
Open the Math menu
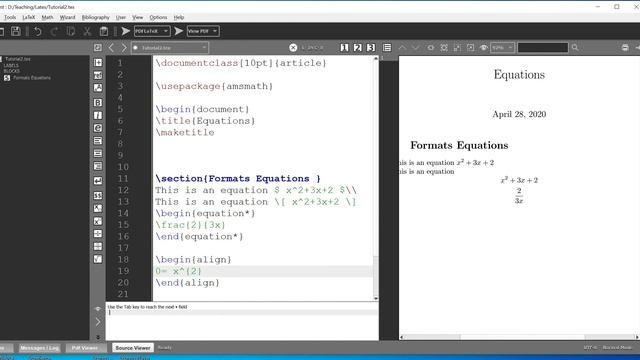(47, 17)
